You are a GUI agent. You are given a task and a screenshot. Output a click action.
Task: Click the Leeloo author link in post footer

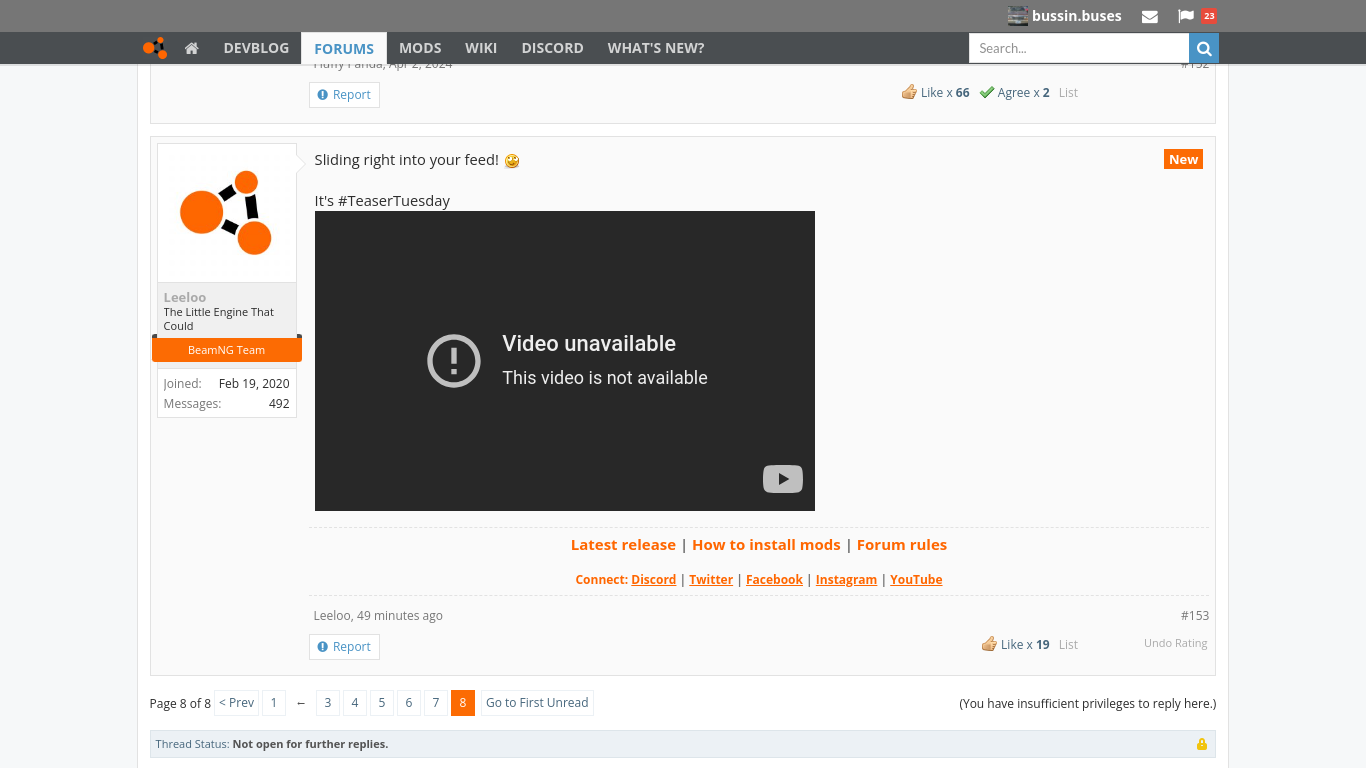point(332,616)
